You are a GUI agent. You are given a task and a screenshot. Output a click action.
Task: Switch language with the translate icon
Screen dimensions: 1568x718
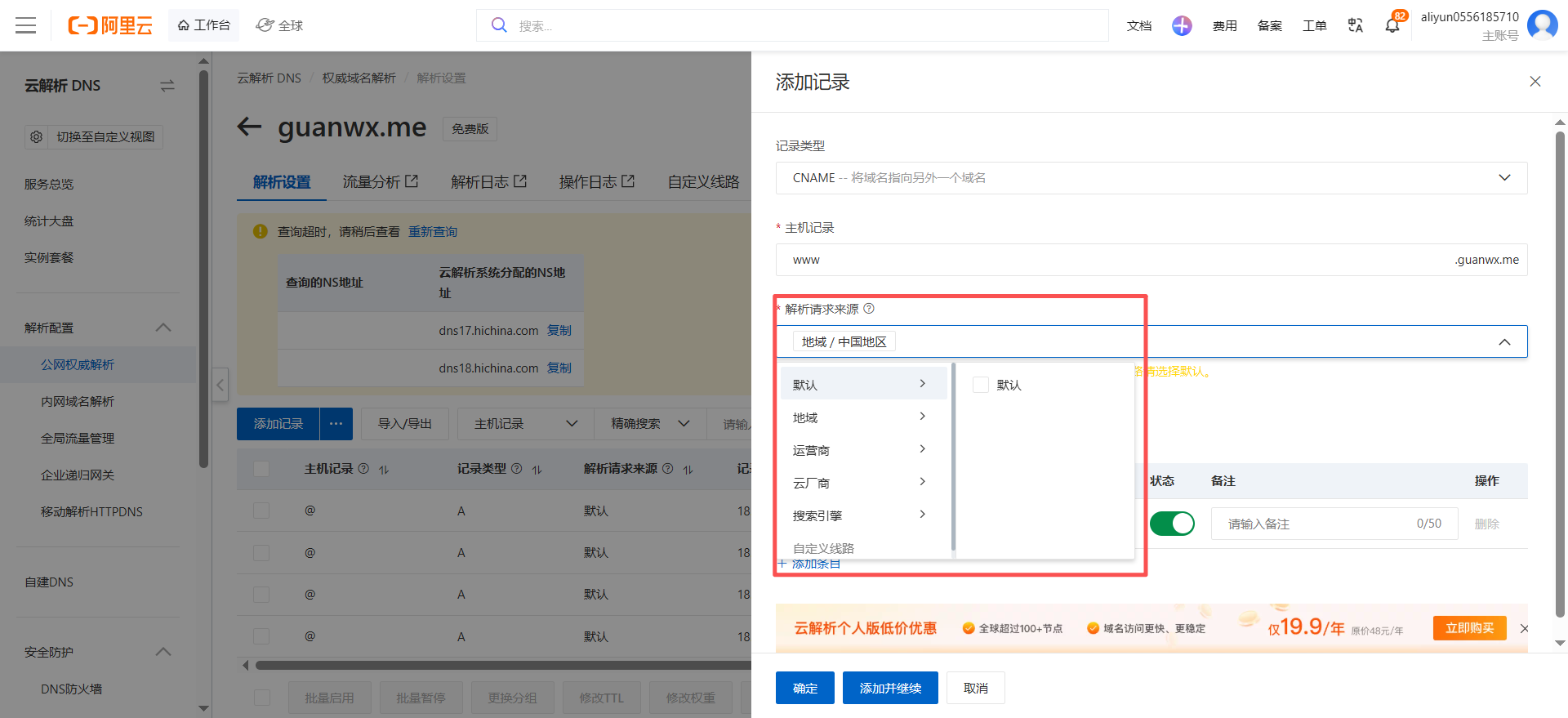[1356, 25]
